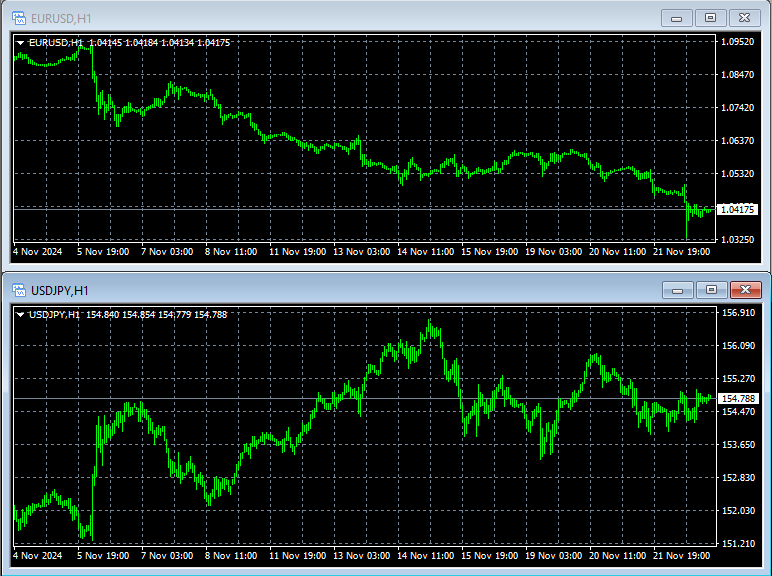772x576 pixels.
Task: Click EURUSD time label 21 Nov 19:00
Action: (681, 252)
